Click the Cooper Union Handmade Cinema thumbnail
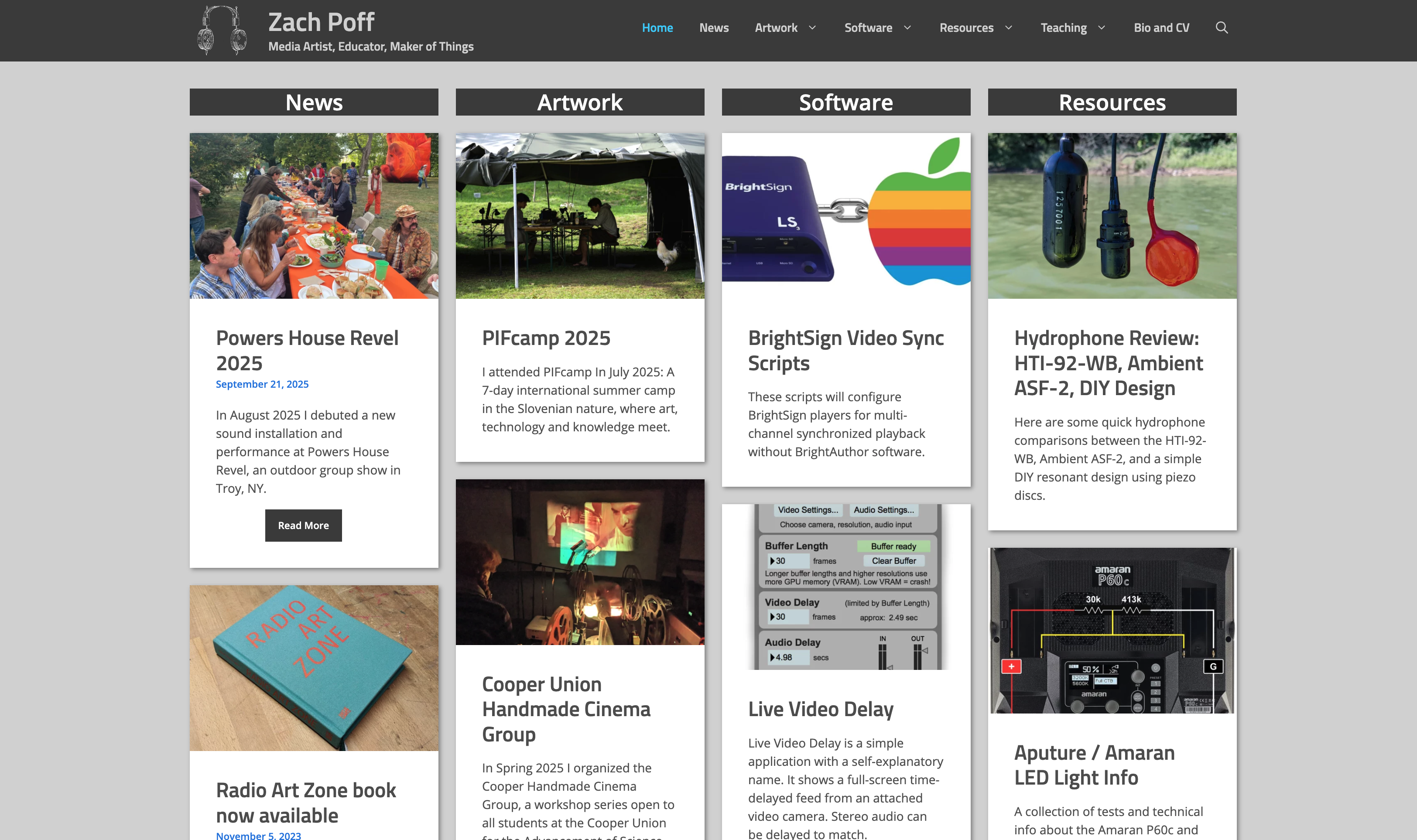Image resolution: width=1417 pixels, height=840 pixels. 580,563
